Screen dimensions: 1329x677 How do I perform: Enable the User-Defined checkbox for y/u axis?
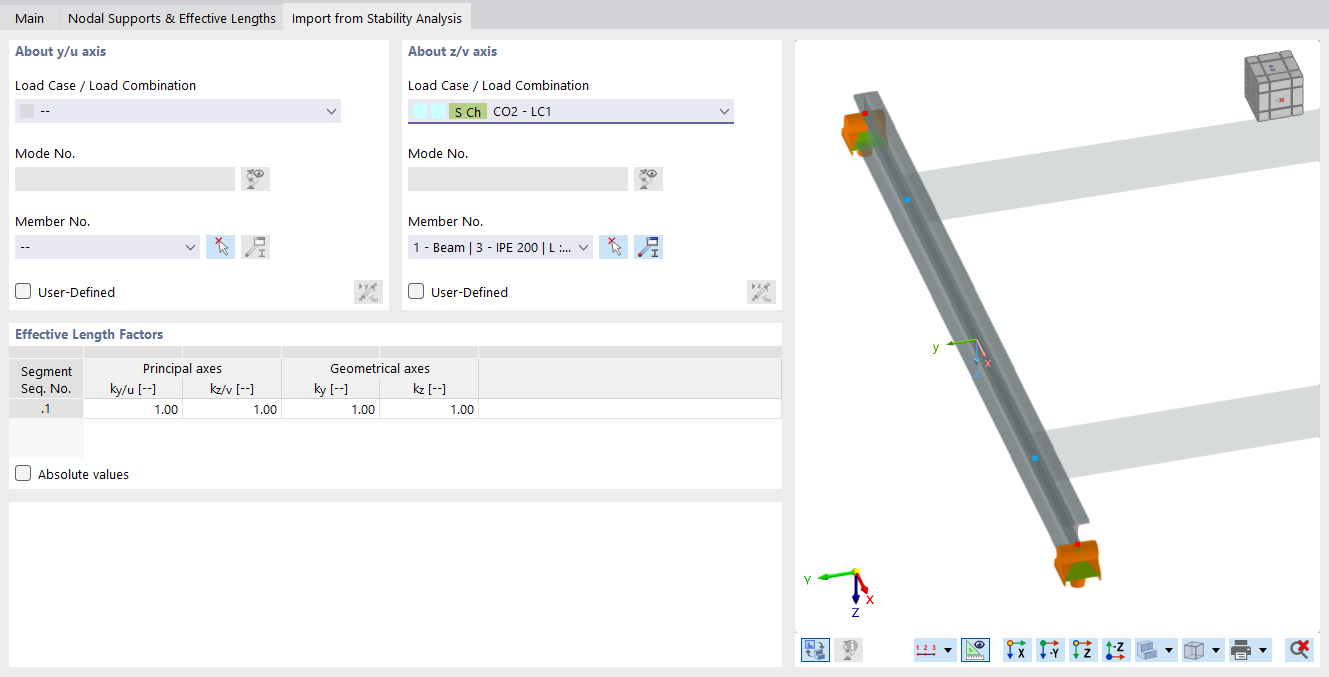[22, 291]
